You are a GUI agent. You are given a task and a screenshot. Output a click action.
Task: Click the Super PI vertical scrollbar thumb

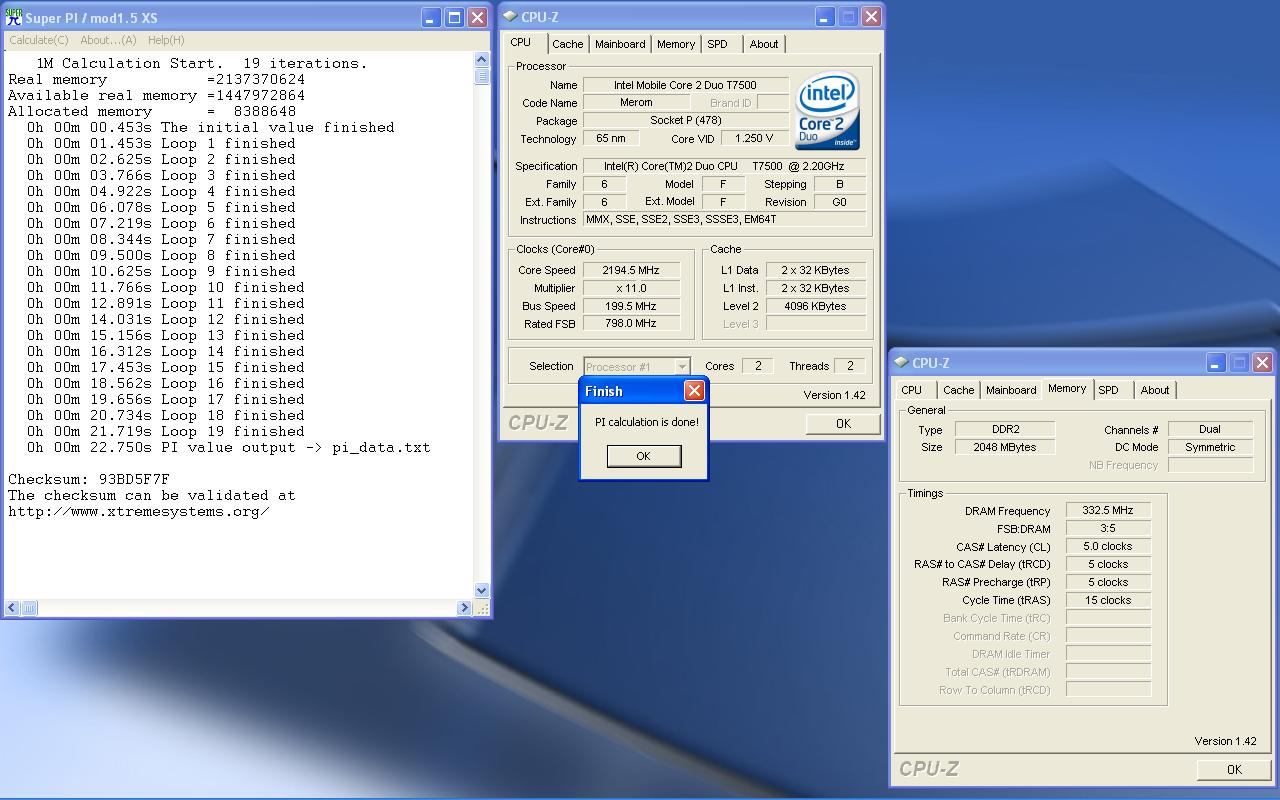click(x=482, y=76)
